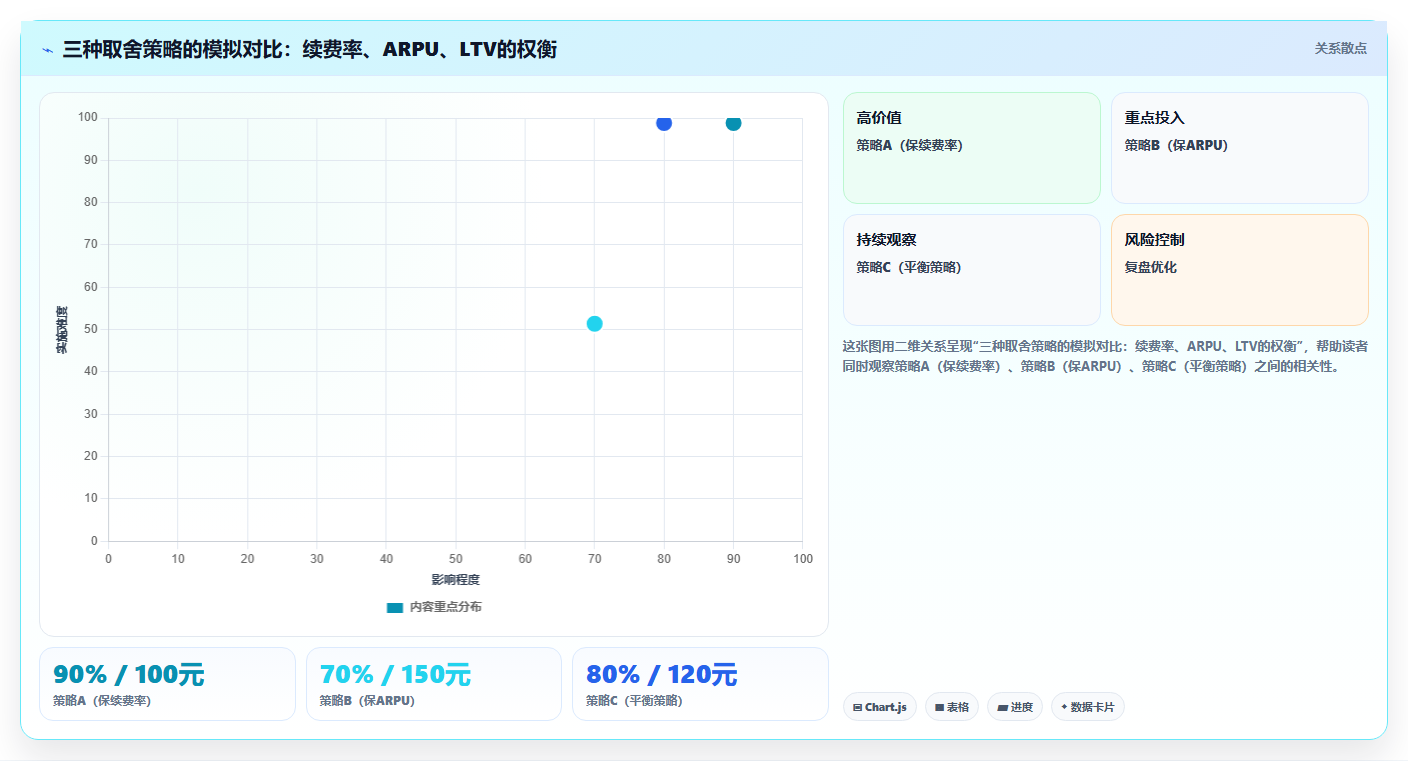Click the 实施难度 y-axis title
Viewport: 1408px width, 761px height.
click(x=62, y=330)
